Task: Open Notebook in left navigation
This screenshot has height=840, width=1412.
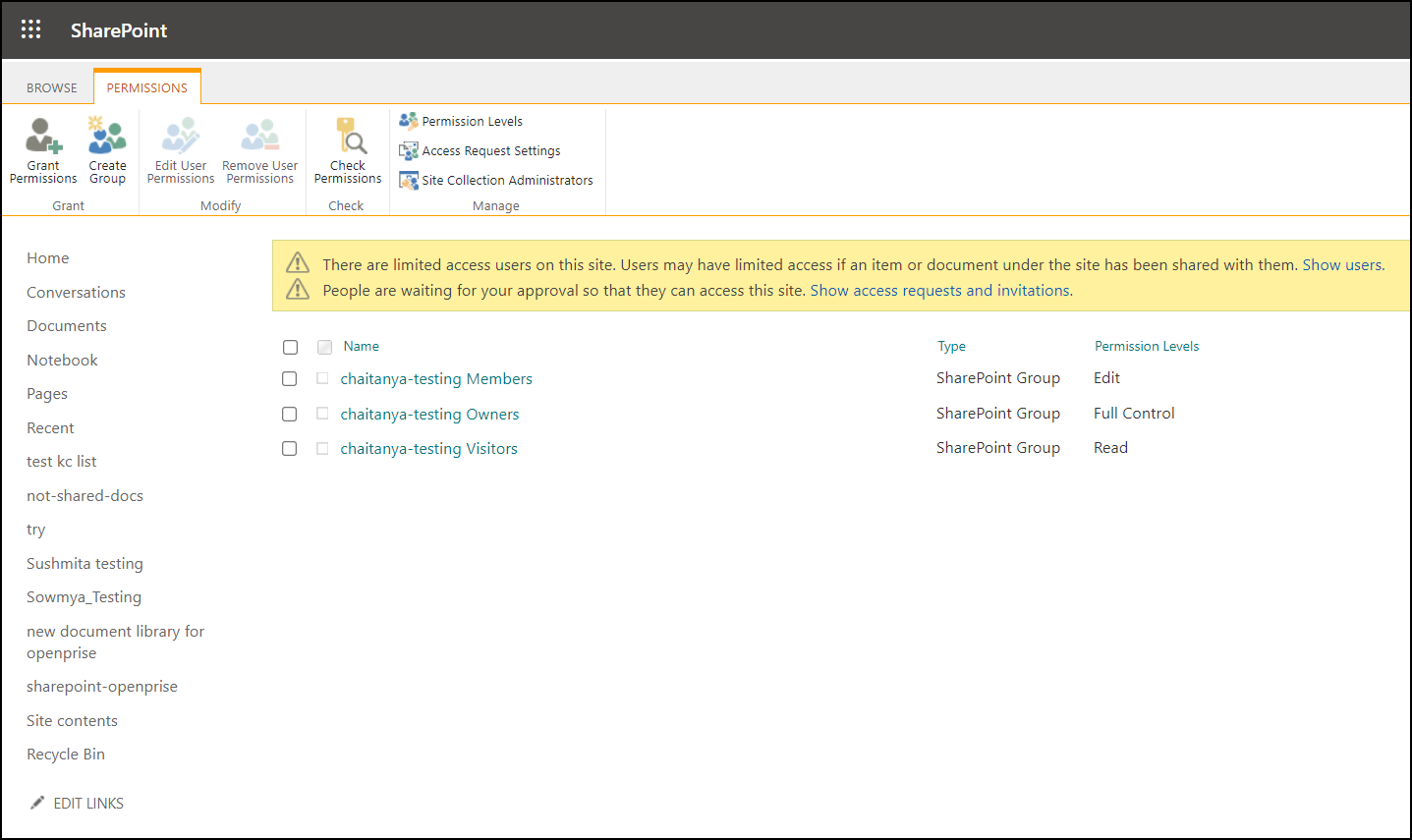Action: coord(62,361)
